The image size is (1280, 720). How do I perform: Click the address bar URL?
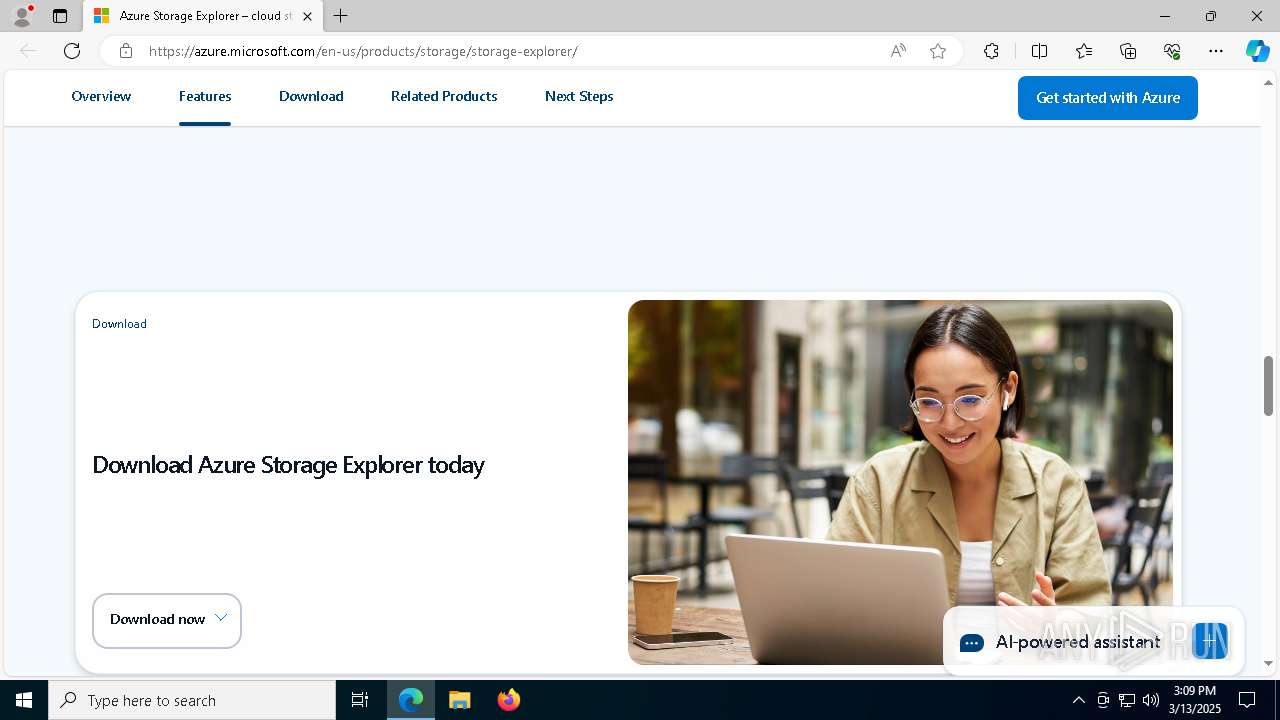pos(363,51)
